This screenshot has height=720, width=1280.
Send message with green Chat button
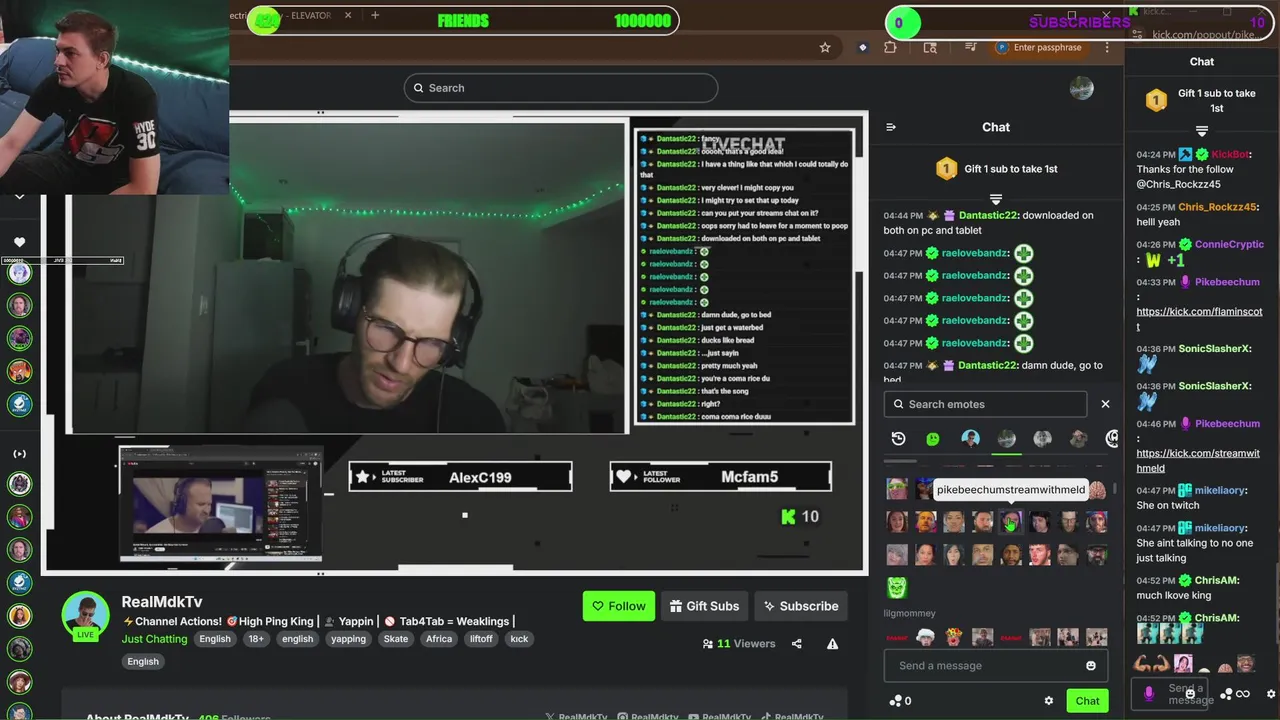[x=1087, y=701]
